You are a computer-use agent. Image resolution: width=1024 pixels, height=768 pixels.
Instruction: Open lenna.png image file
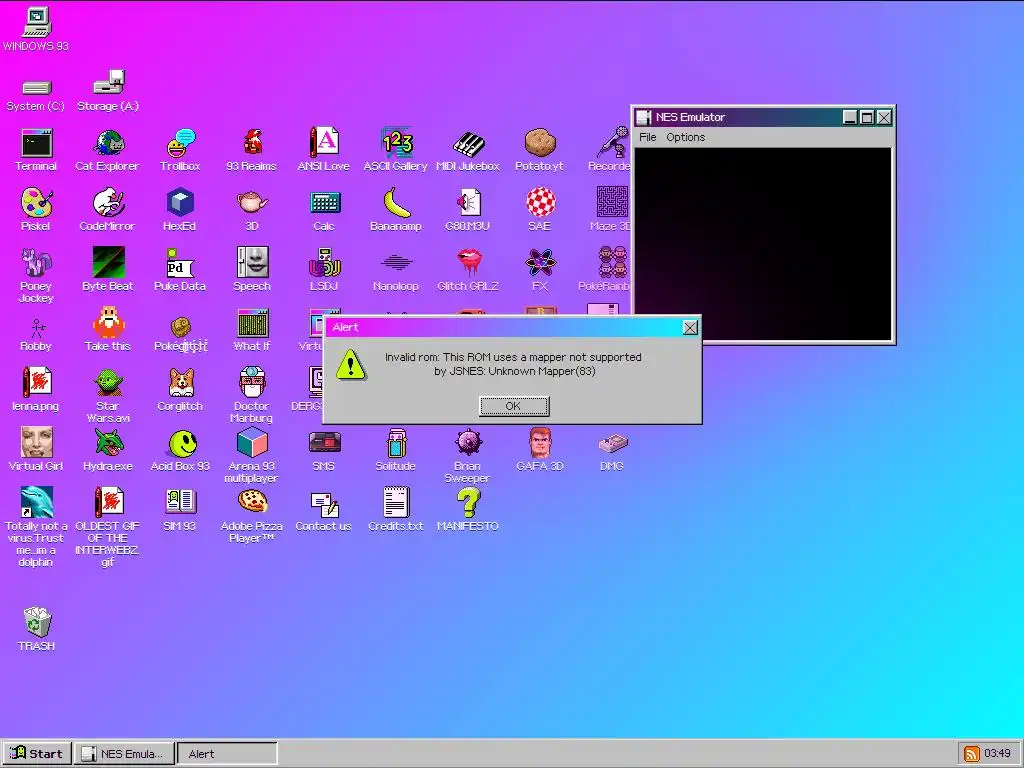(x=36, y=383)
